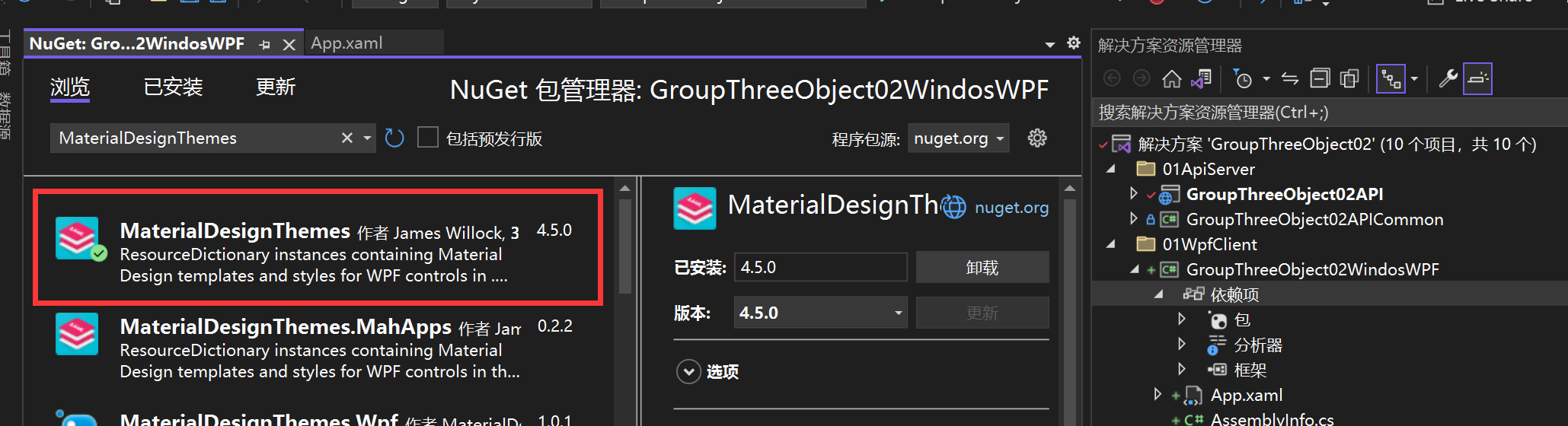Open NuGet settings gear beside package source
The height and width of the screenshot is (426, 1568).
[1037, 138]
